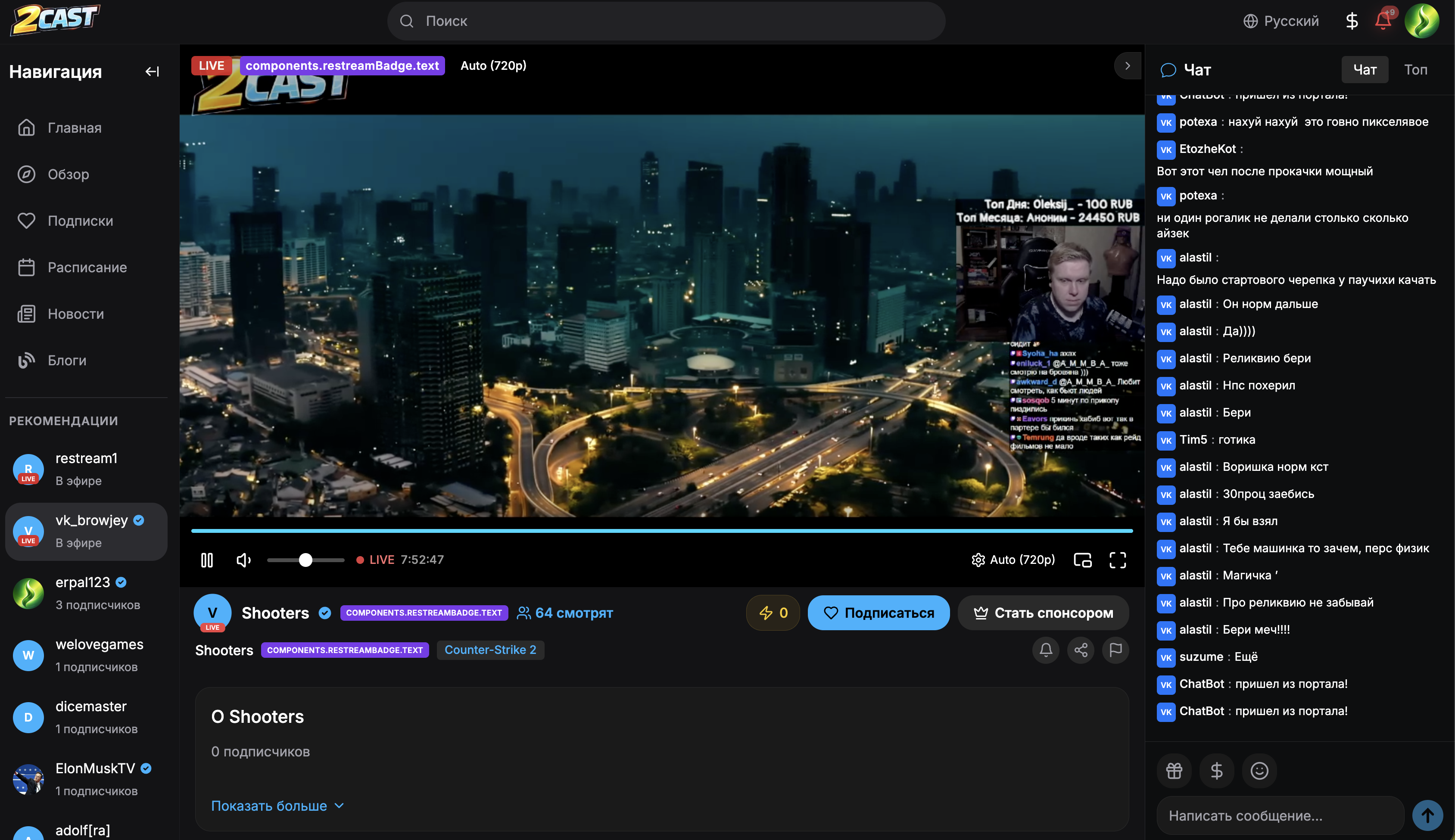Expand Показать больше channel info
The width and height of the screenshot is (1455, 840).
[x=277, y=806]
